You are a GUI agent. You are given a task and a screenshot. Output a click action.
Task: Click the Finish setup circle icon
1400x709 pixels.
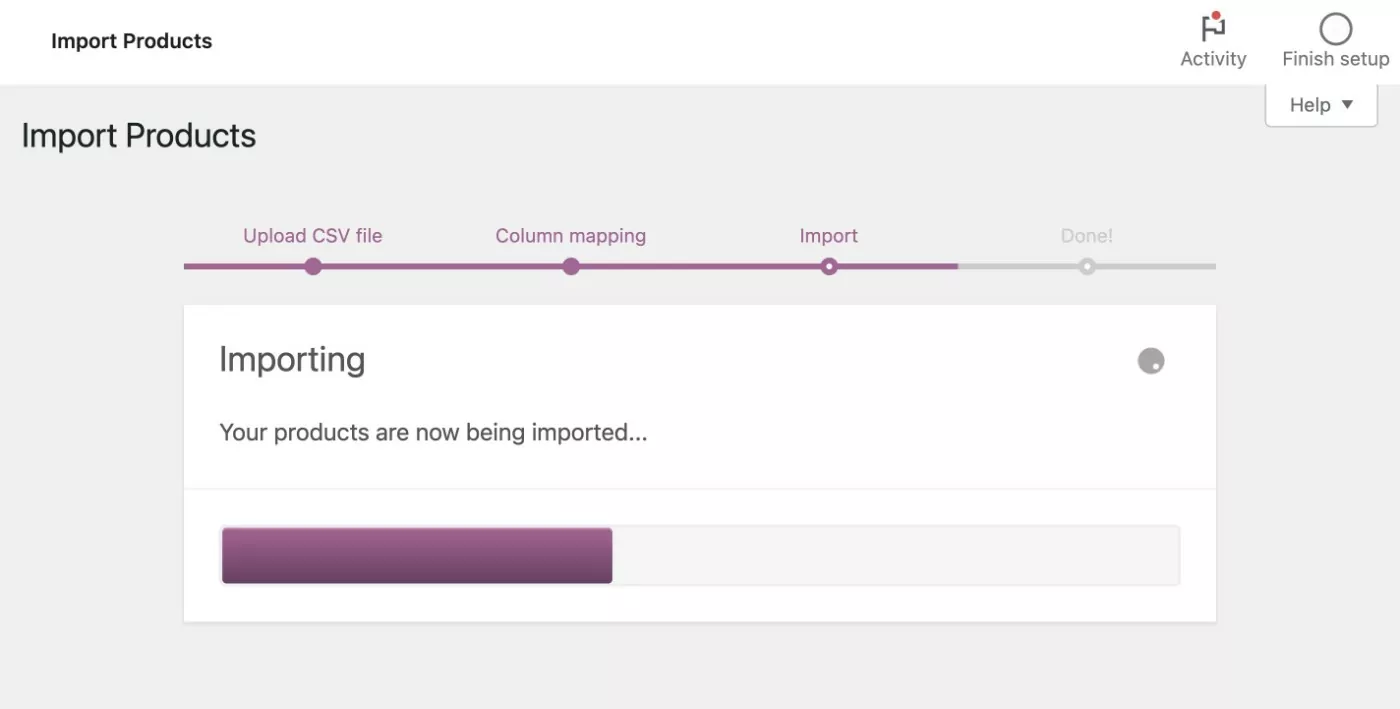pyautogui.click(x=1335, y=28)
